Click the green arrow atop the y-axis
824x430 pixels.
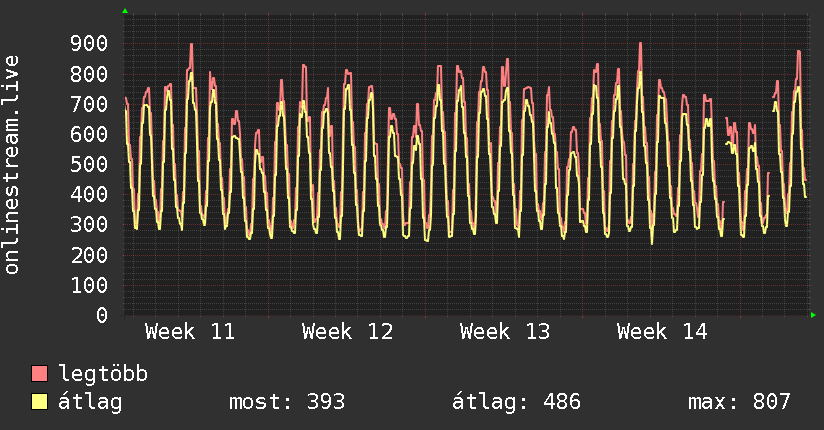pyautogui.click(x=125, y=11)
